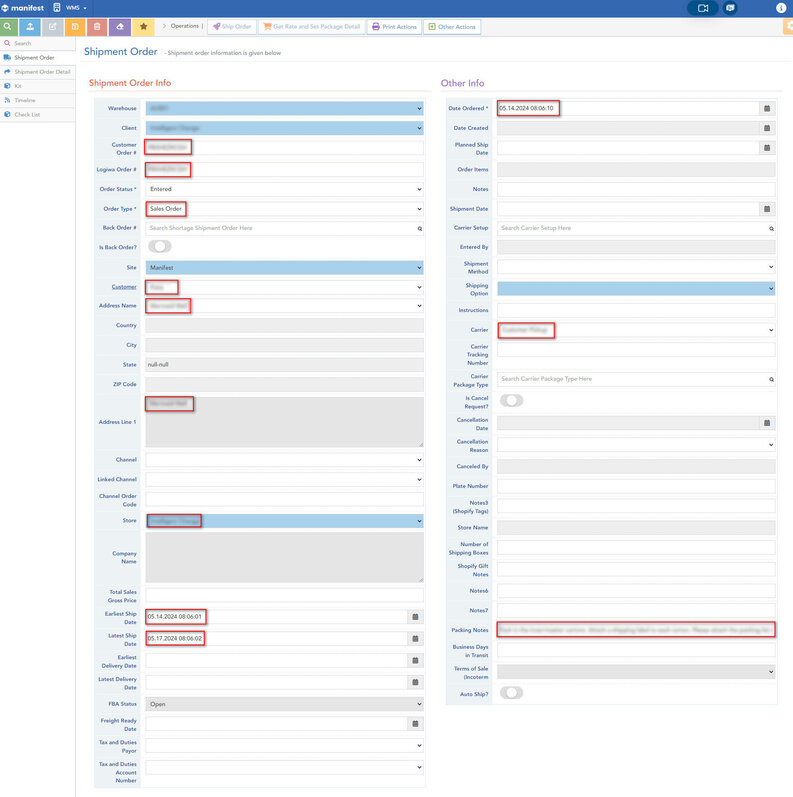The image size is (793, 797).
Task: Click the Print Actions button
Action: click(394, 26)
